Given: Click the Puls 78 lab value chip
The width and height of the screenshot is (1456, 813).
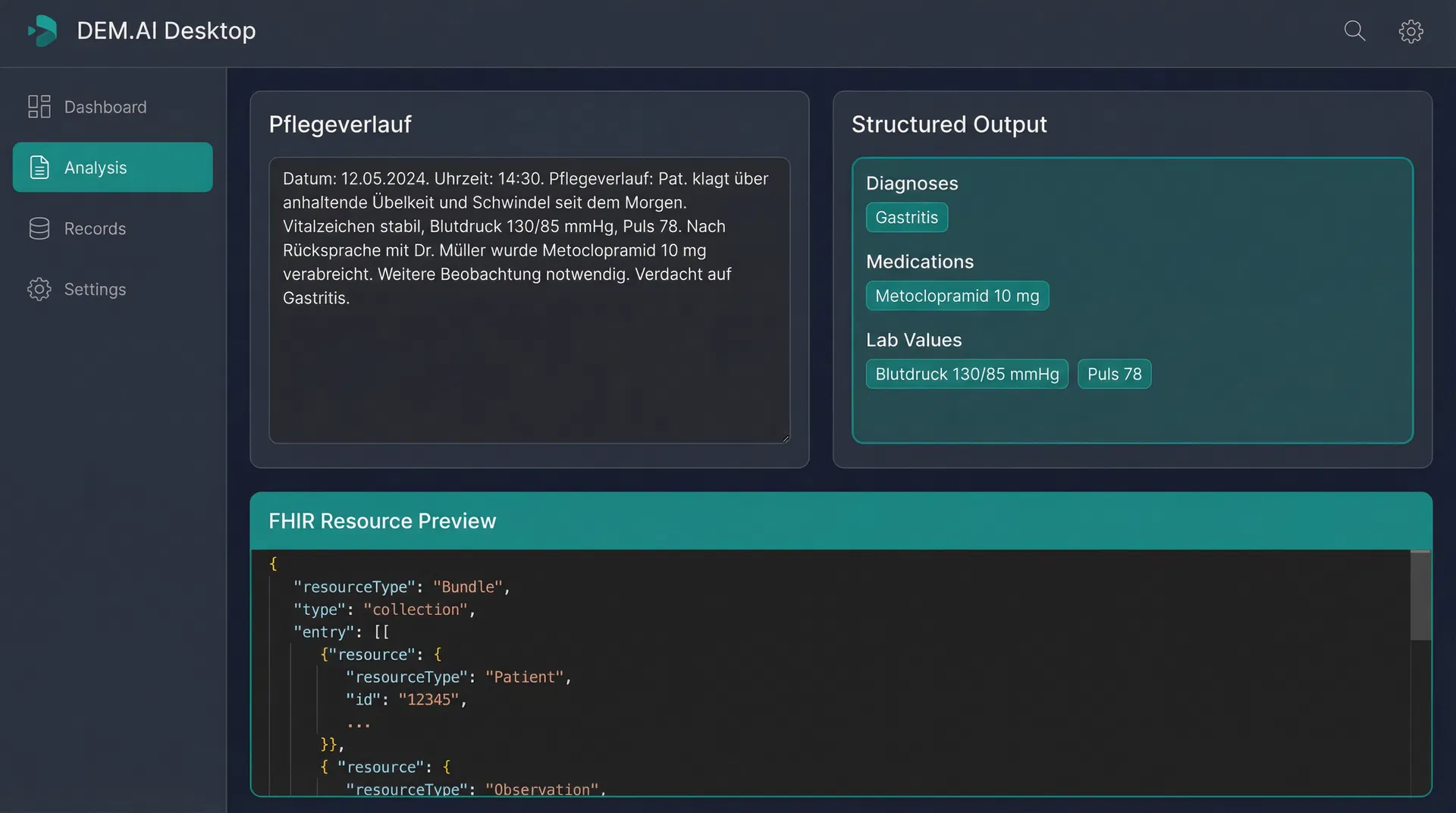Looking at the screenshot, I should 1114,374.
